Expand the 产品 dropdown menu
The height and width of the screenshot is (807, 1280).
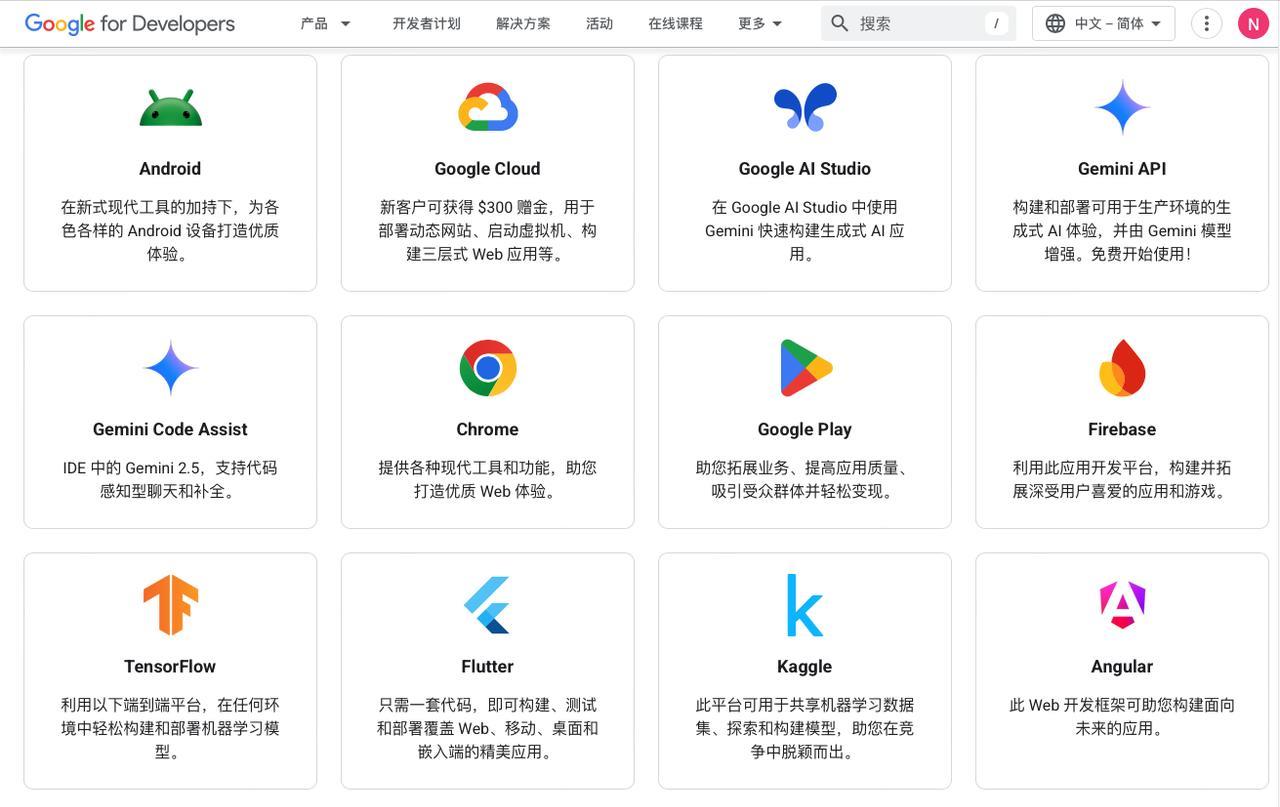(326, 23)
